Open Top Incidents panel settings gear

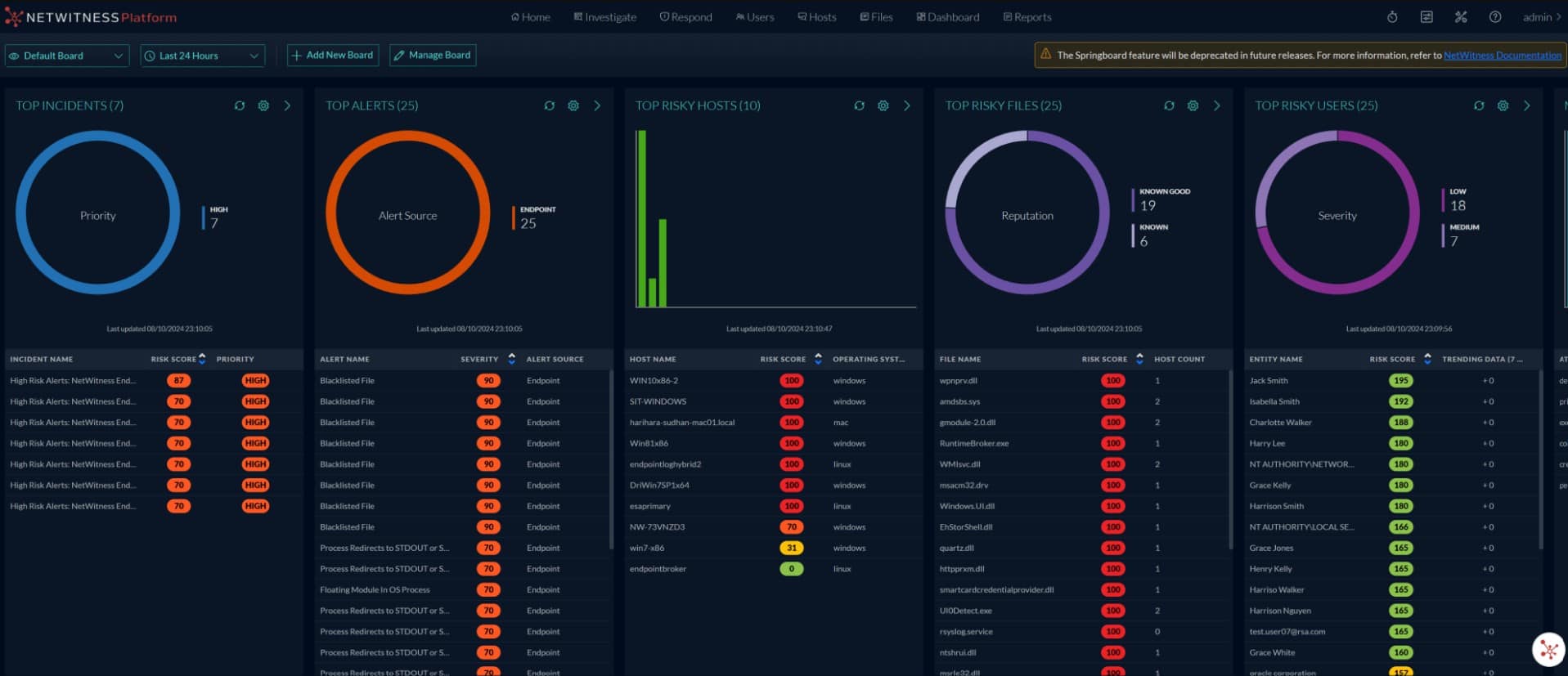point(263,105)
